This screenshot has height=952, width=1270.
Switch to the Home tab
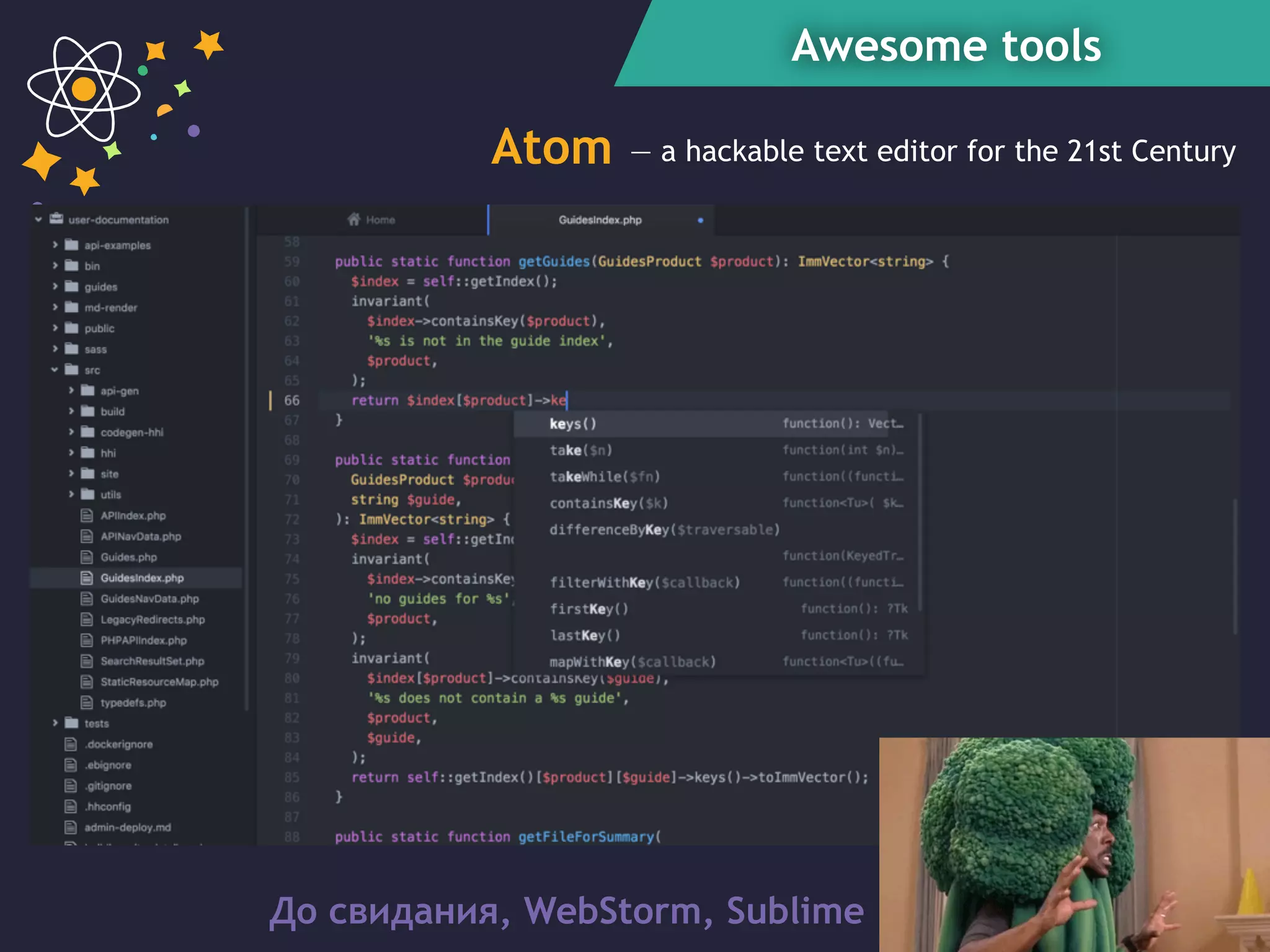pyautogui.click(x=372, y=220)
